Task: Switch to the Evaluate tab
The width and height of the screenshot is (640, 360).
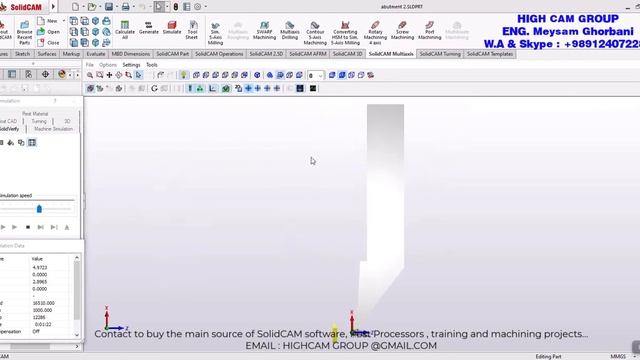Action: click(96, 54)
